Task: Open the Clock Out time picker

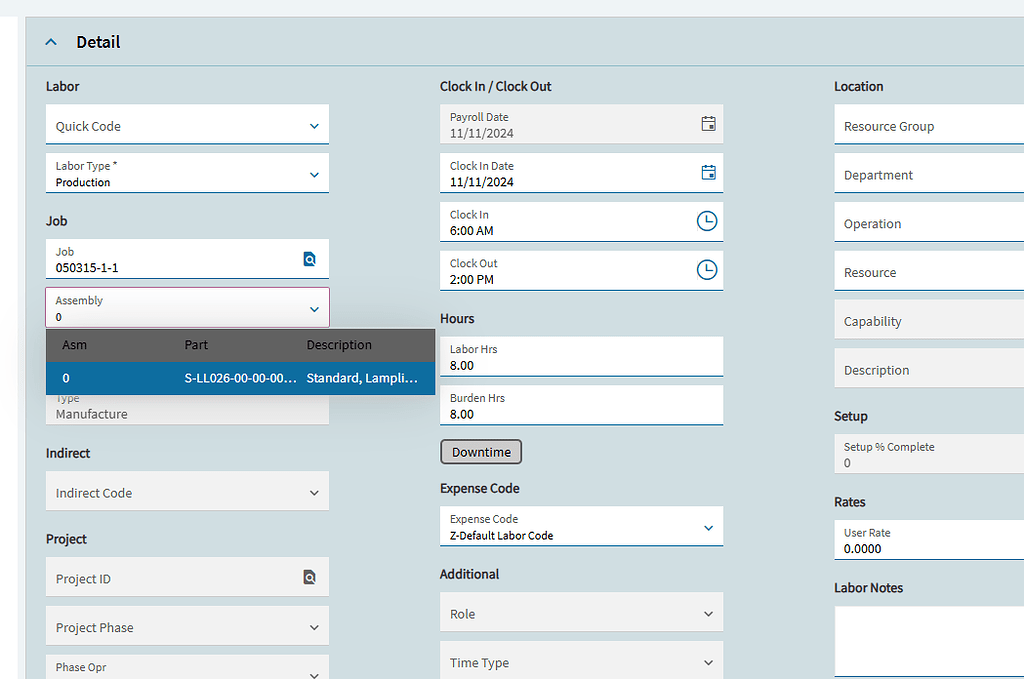Action: click(707, 269)
